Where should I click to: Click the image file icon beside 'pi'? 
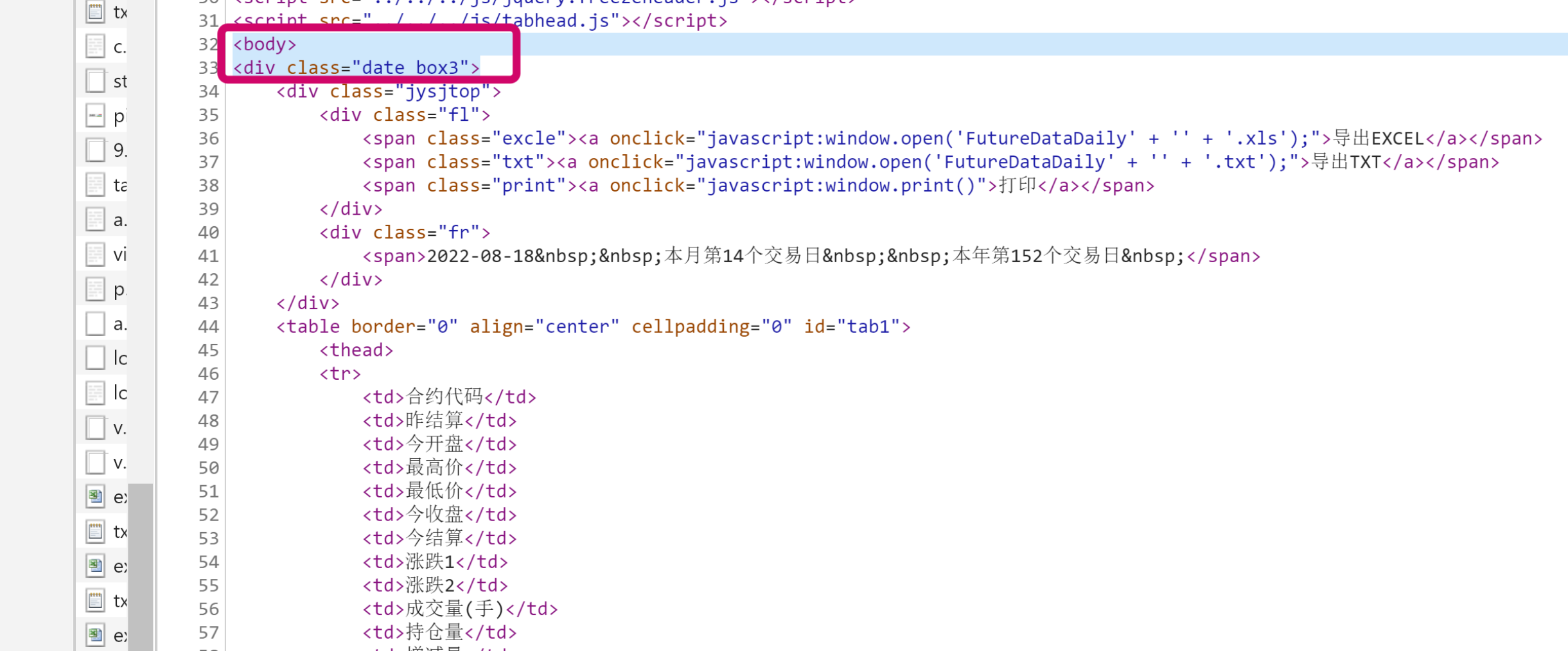pyautogui.click(x=95, y=116)
